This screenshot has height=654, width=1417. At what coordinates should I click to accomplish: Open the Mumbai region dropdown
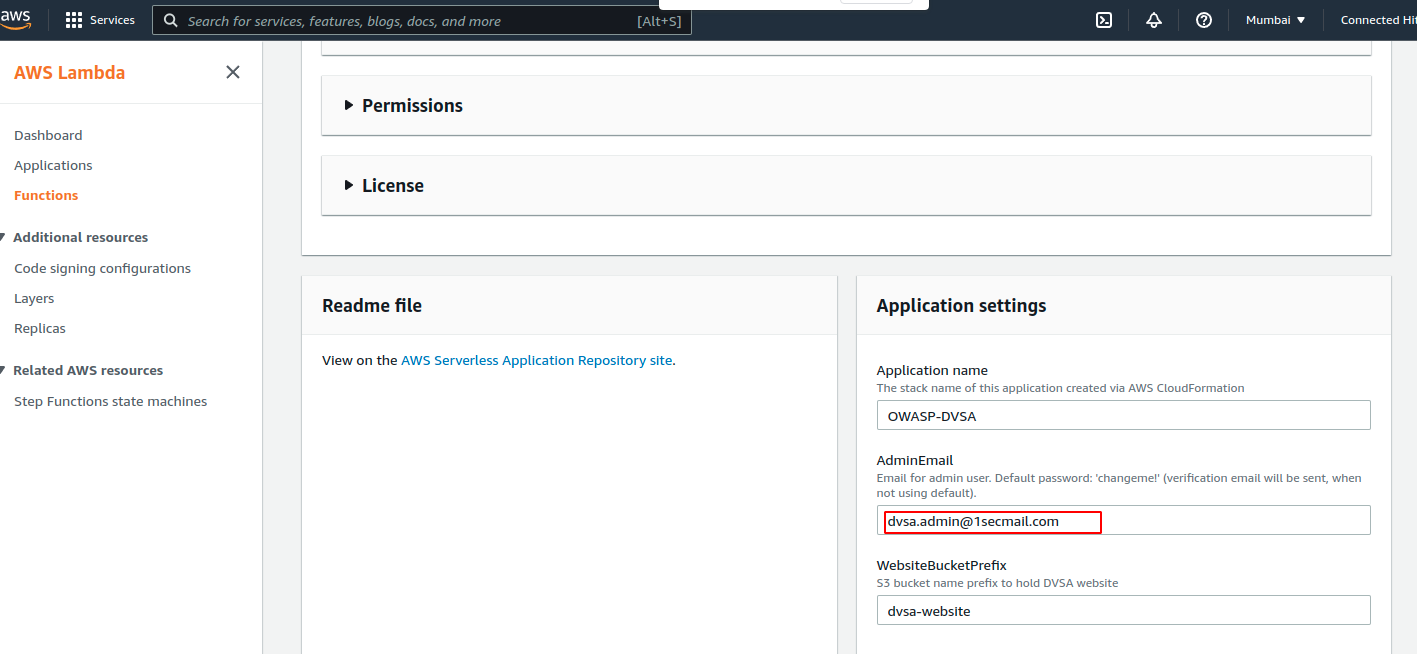coord(1275,20)
